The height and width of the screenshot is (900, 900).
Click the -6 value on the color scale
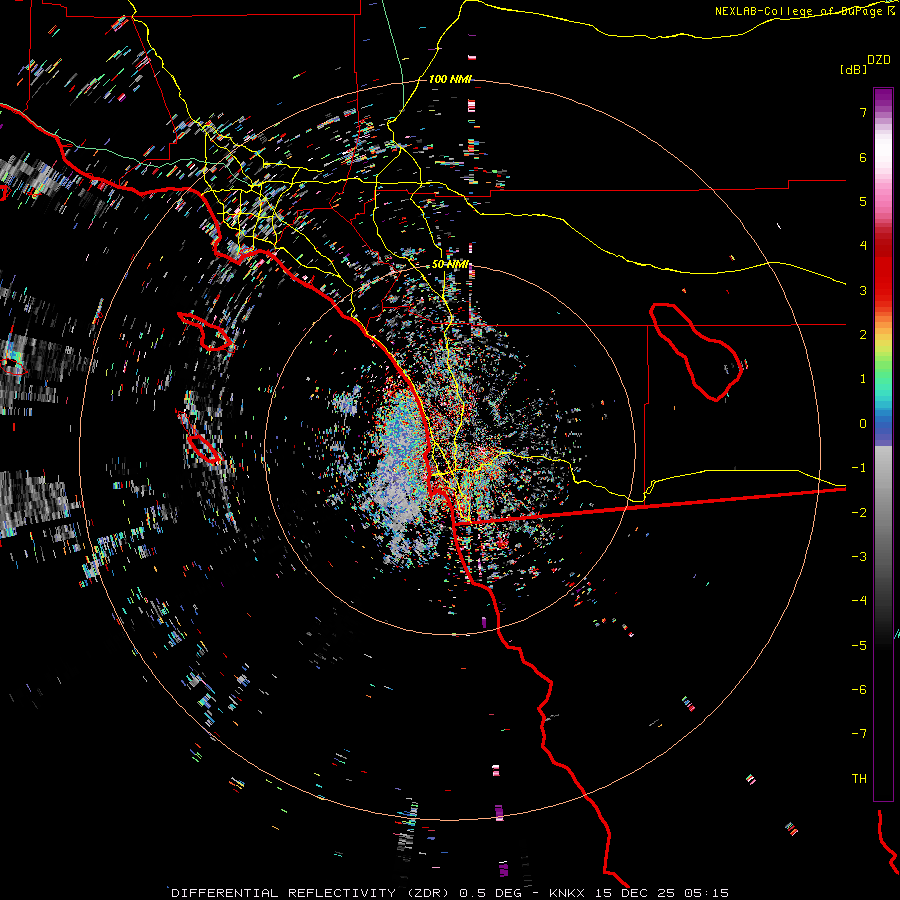pyautogui.click(x=859, y=690)
